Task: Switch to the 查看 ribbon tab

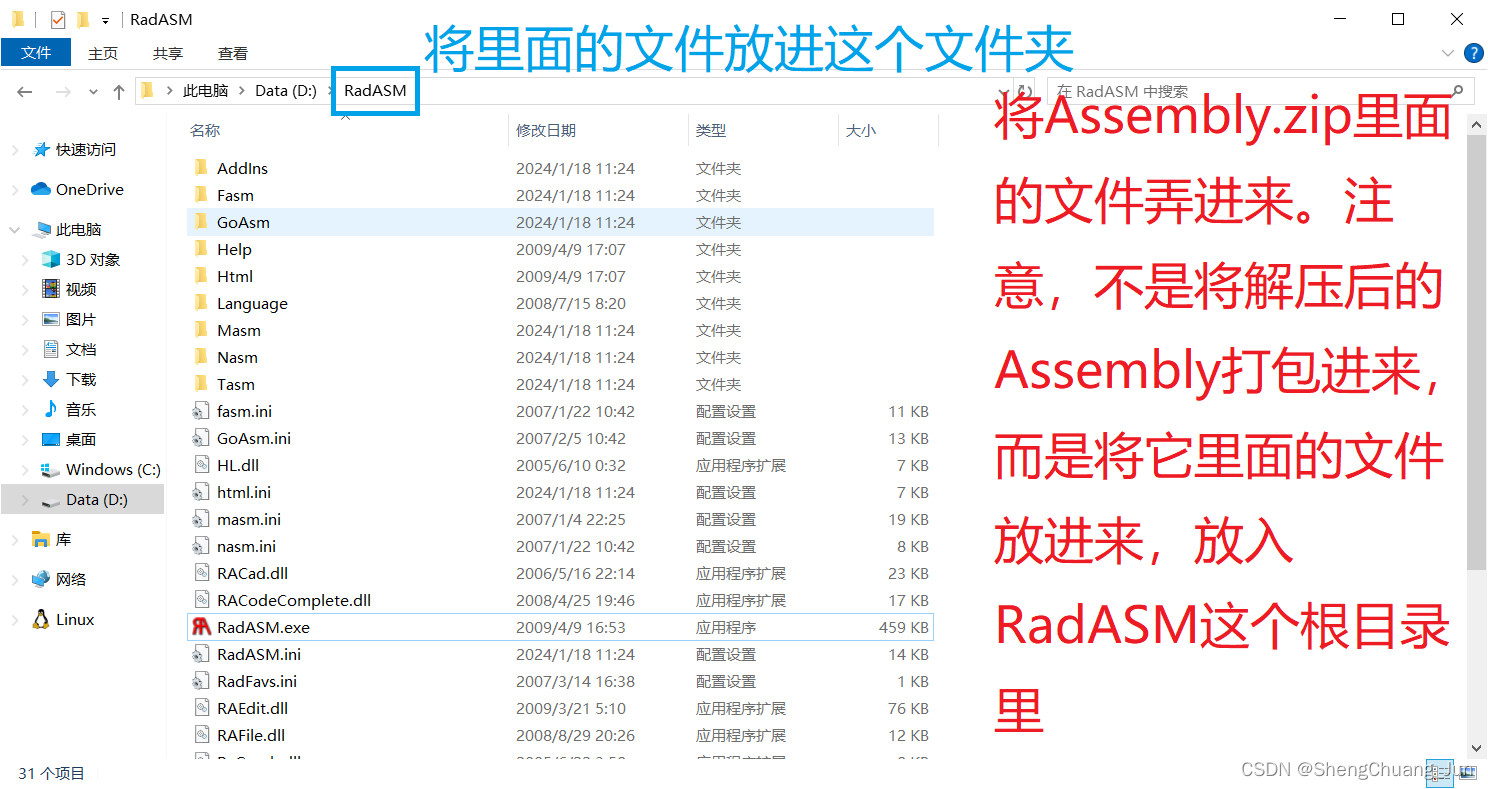Action: click(x=232, y=53)
